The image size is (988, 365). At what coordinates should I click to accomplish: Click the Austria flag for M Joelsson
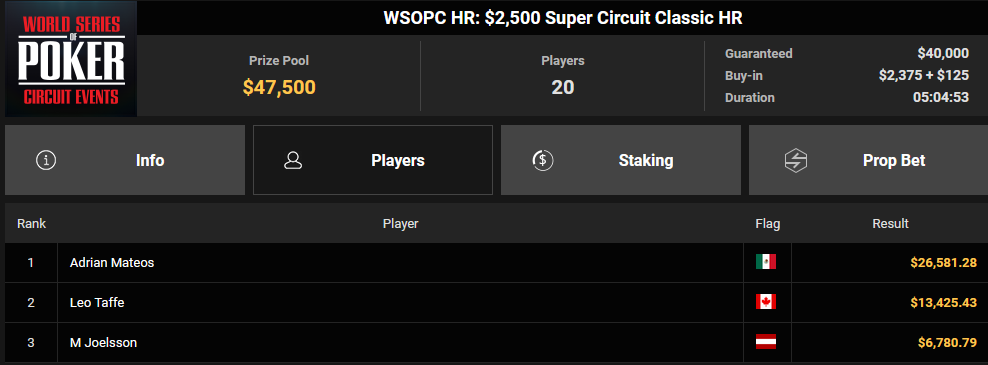click(x=766, y=342)
